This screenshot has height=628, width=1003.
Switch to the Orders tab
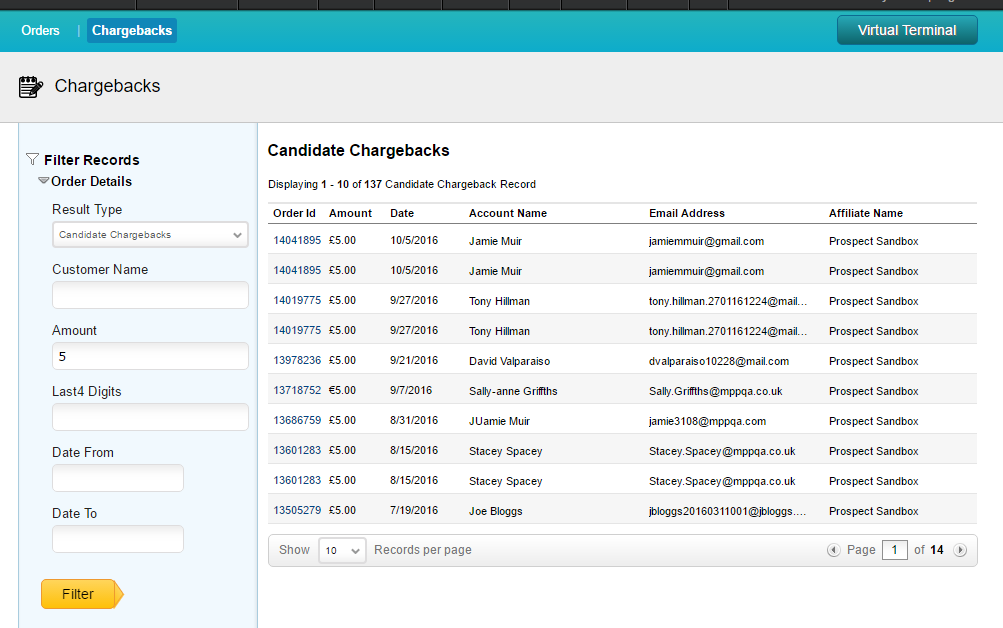coord(41,31)
